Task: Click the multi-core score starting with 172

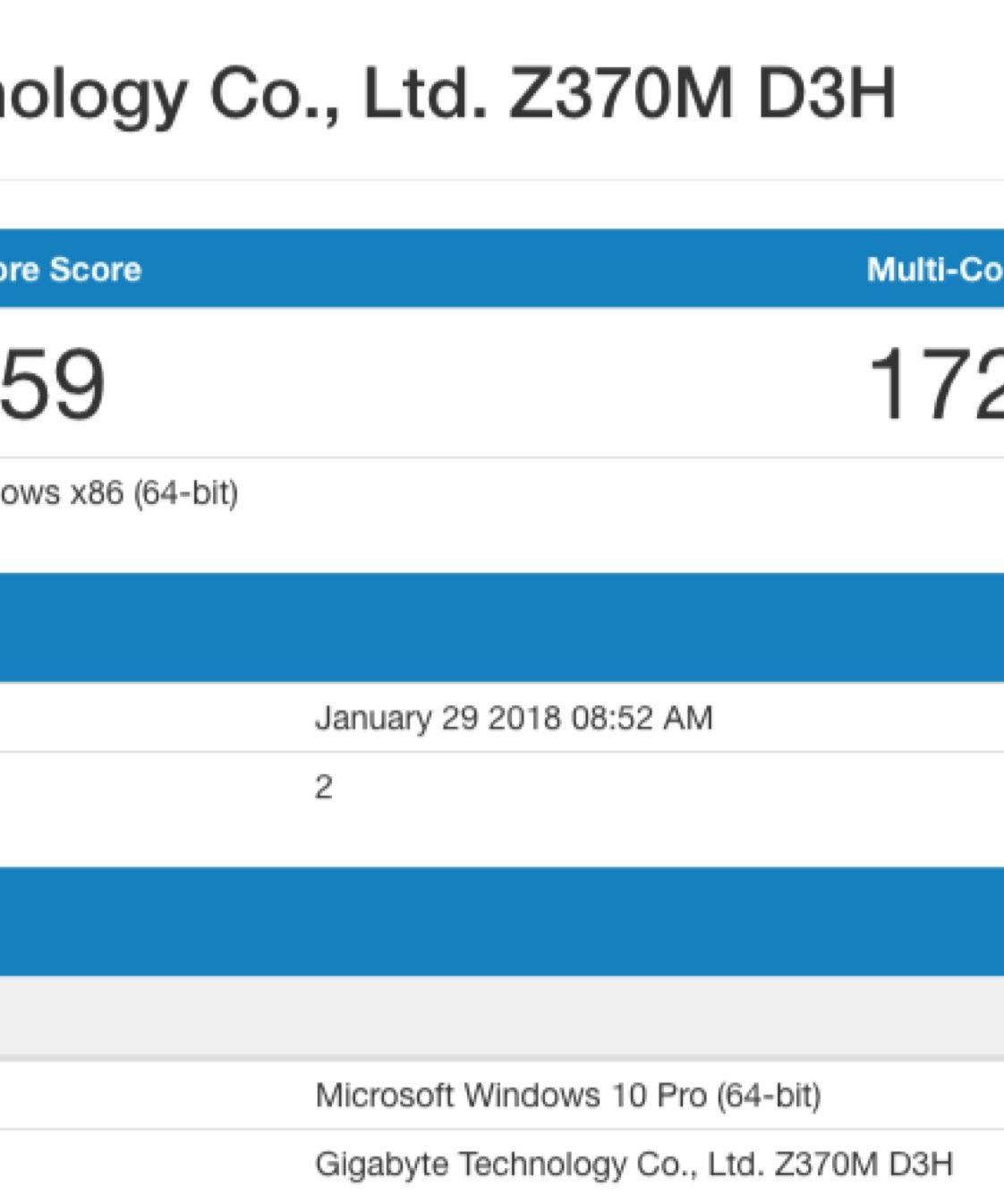Action: pos(935,385)
